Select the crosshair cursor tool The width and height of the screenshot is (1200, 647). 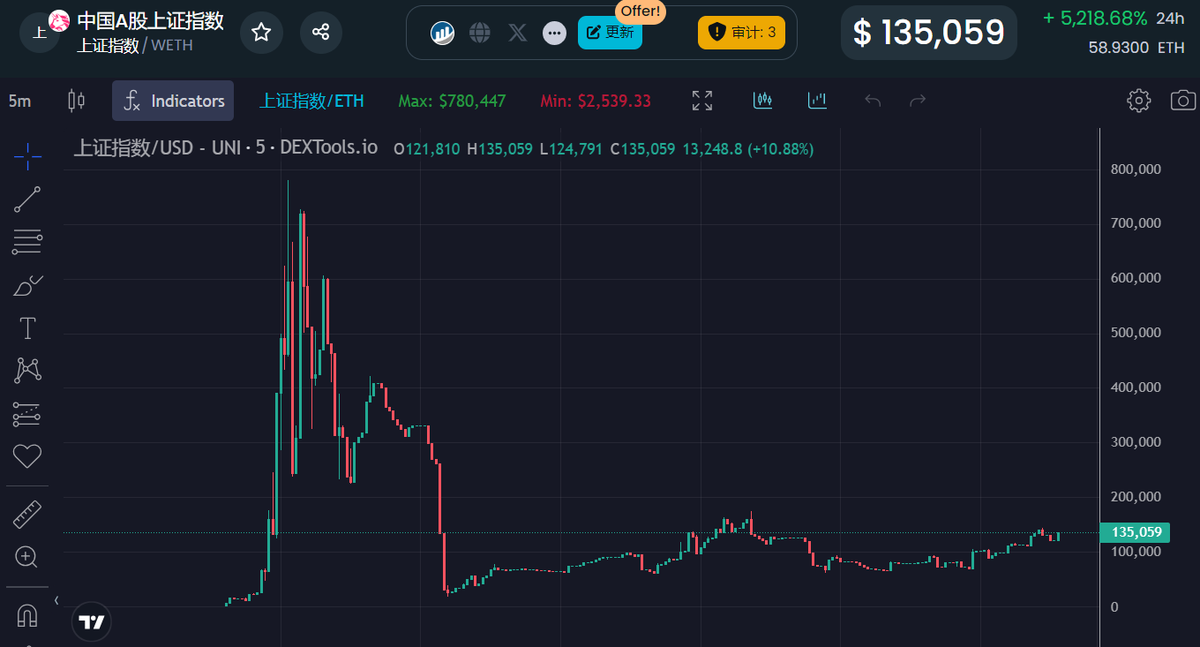click(27, 155)
